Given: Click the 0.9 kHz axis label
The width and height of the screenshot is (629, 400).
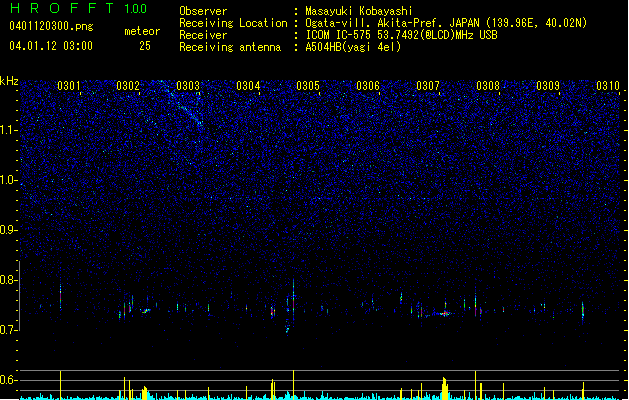Looking at the screenshot, I should [9, 230].
